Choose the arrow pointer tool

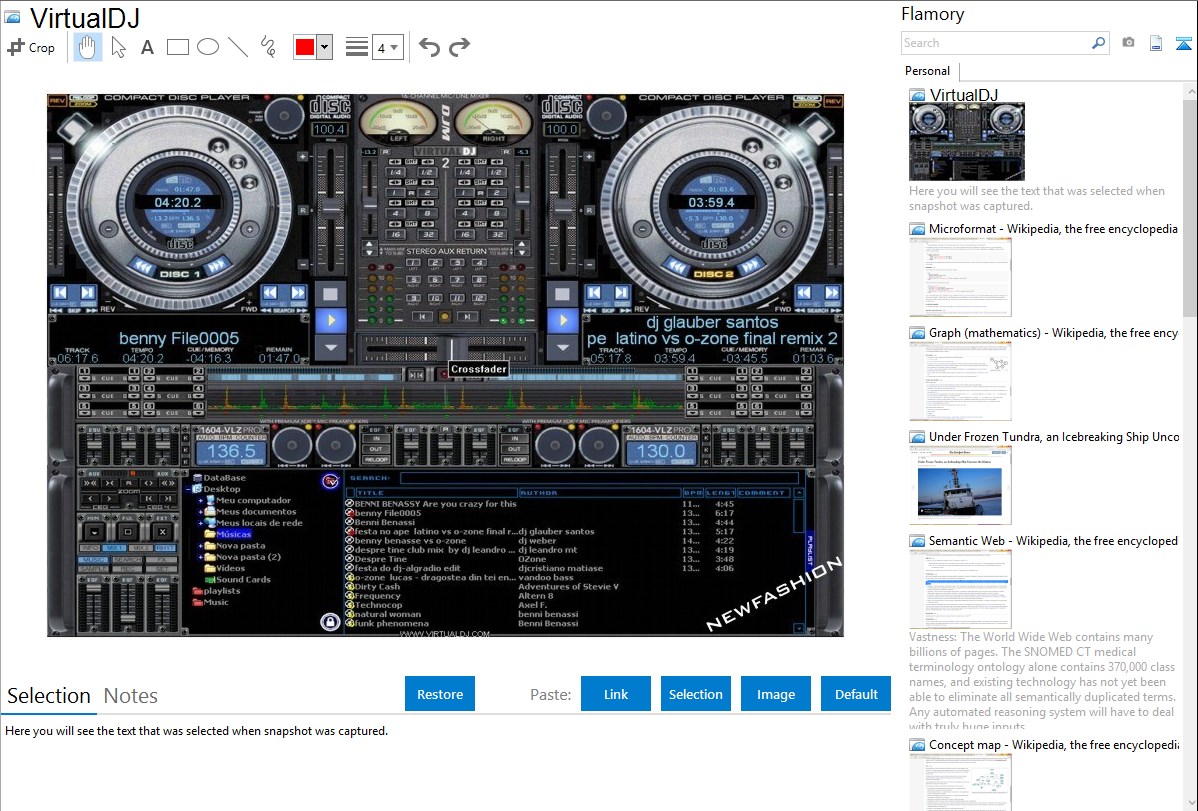coord(118,47)
